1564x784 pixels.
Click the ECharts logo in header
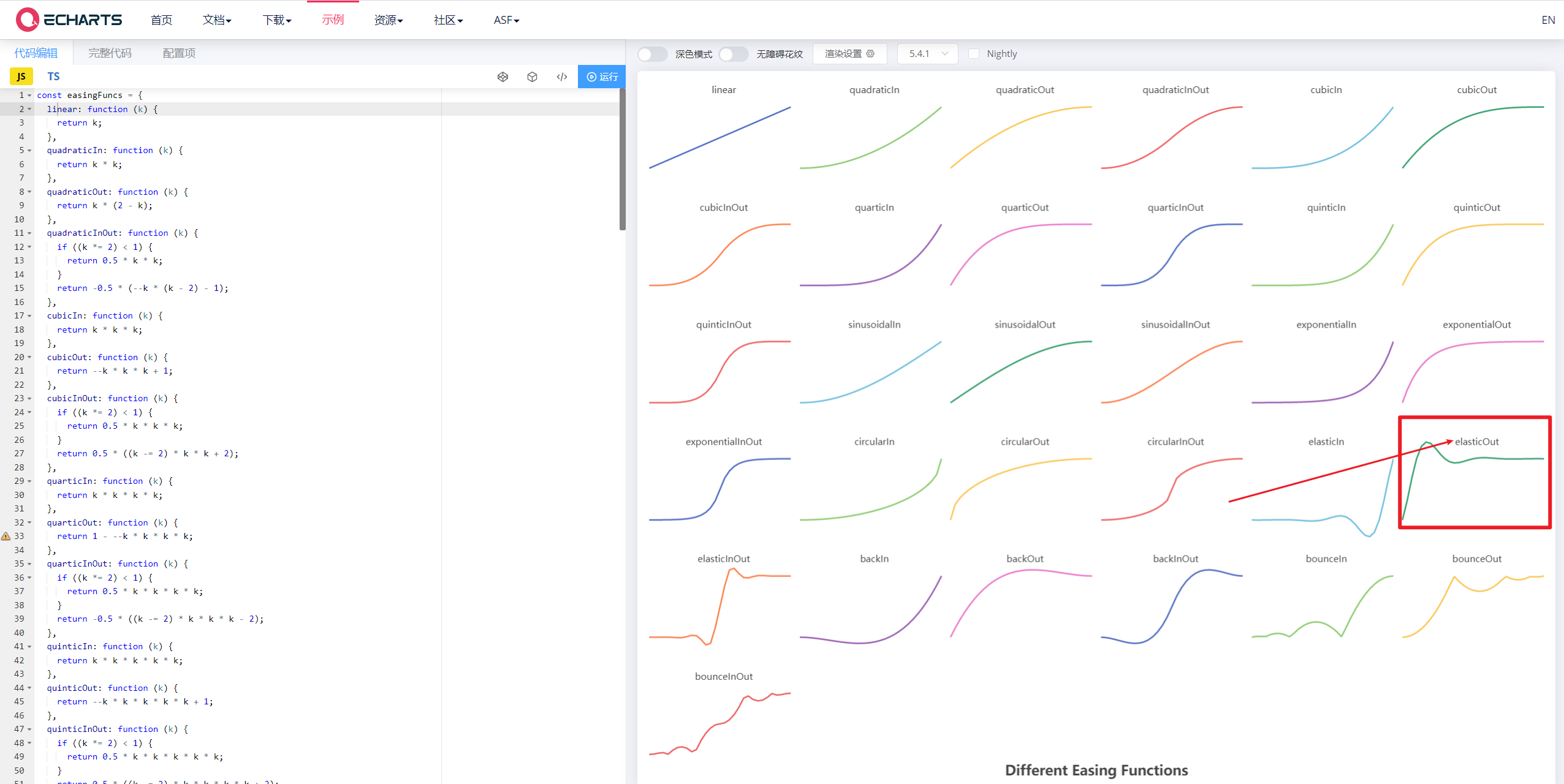[x=69, y=20]
